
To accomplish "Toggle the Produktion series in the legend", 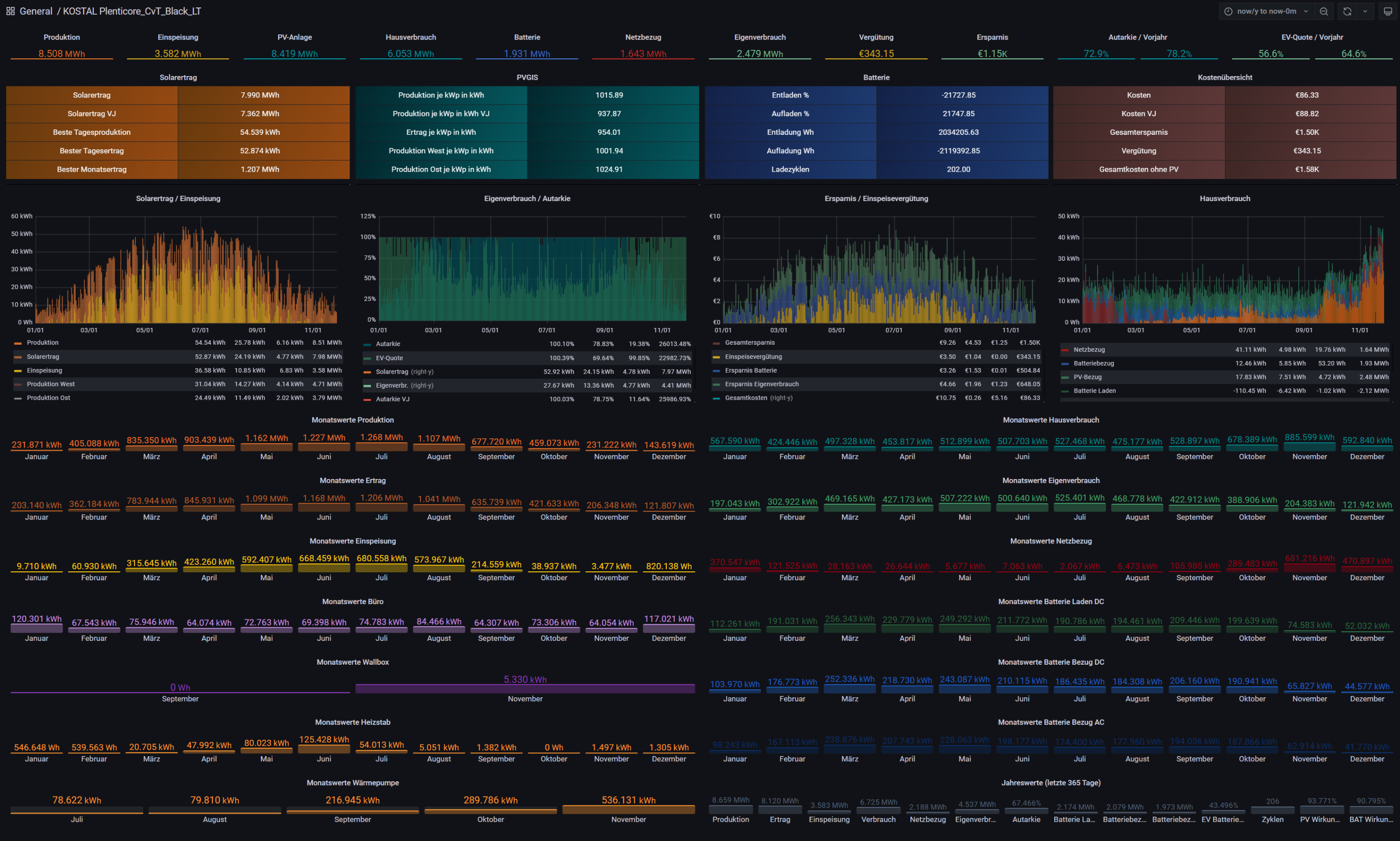I will pyautogui.click(x=42, y=343).
